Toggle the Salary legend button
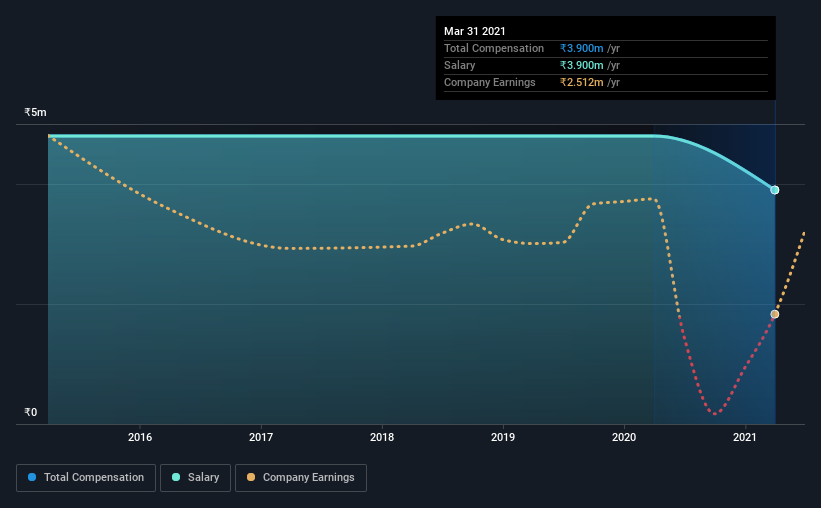 point(195,478)
